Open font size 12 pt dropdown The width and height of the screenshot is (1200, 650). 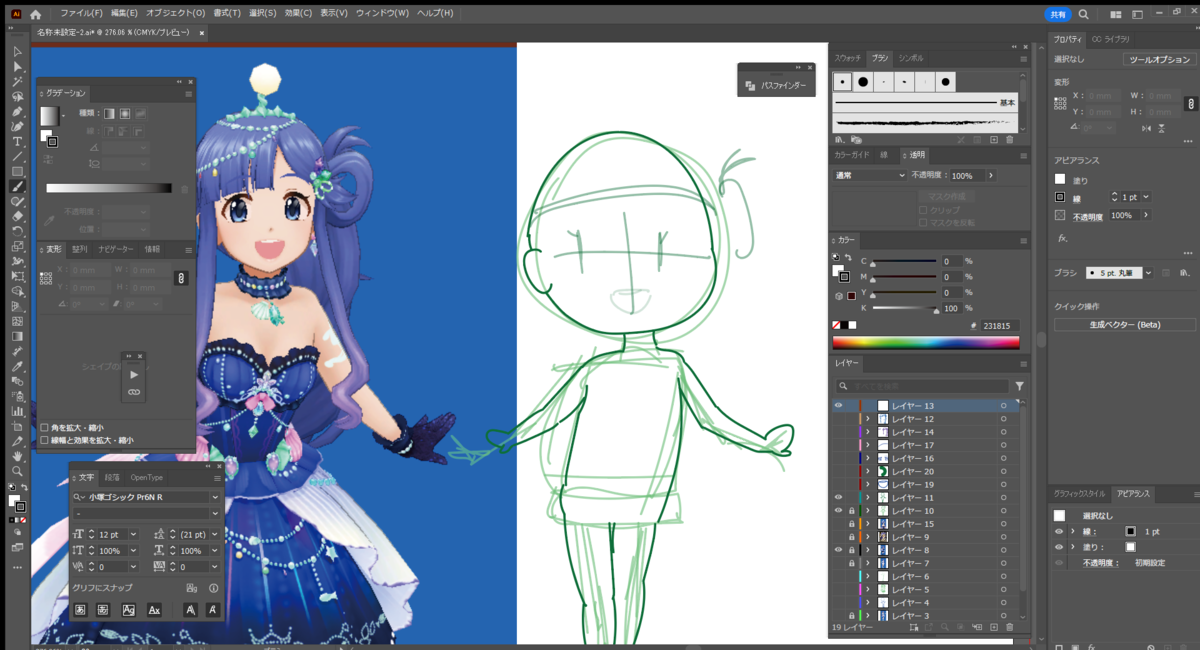134,535
